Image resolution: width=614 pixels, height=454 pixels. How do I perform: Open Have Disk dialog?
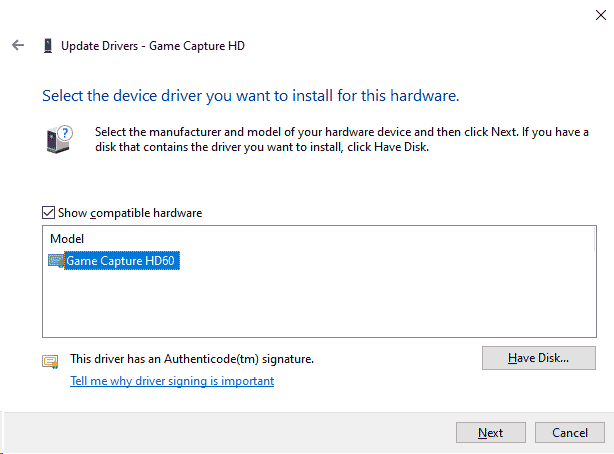pyautogui.click(x=538, y=358)
